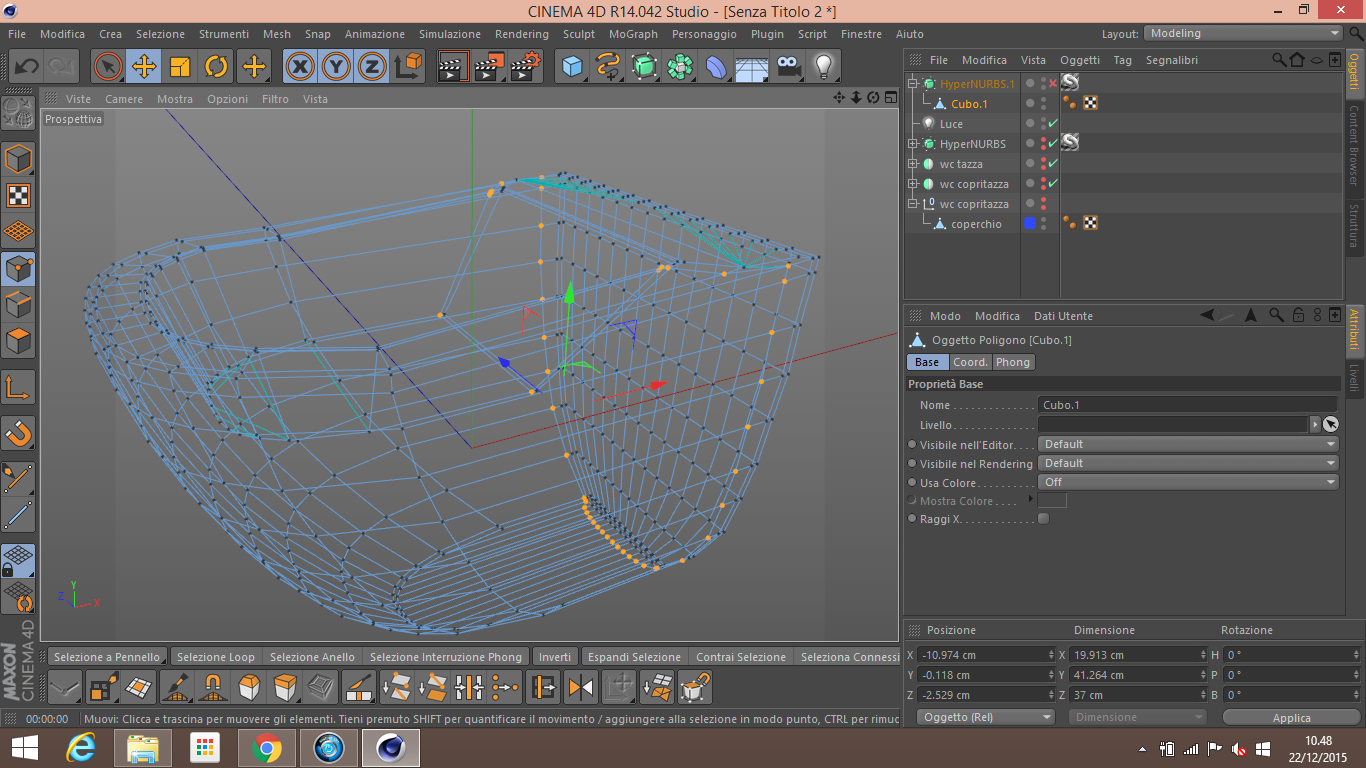
Task: Add a Camera object from toolbar
Action: 789,67
